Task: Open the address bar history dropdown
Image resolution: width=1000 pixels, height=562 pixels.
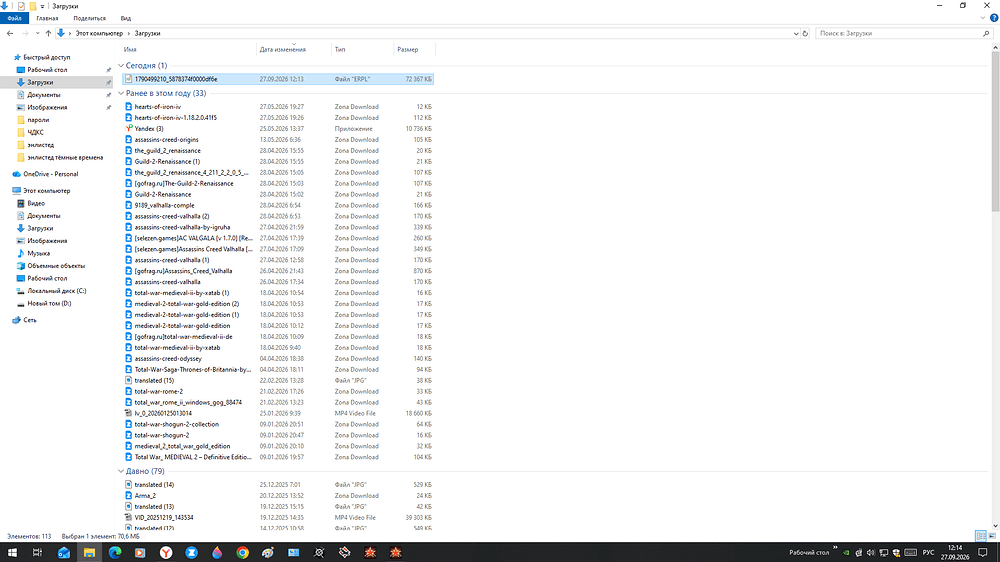Action: click(796, 33)
